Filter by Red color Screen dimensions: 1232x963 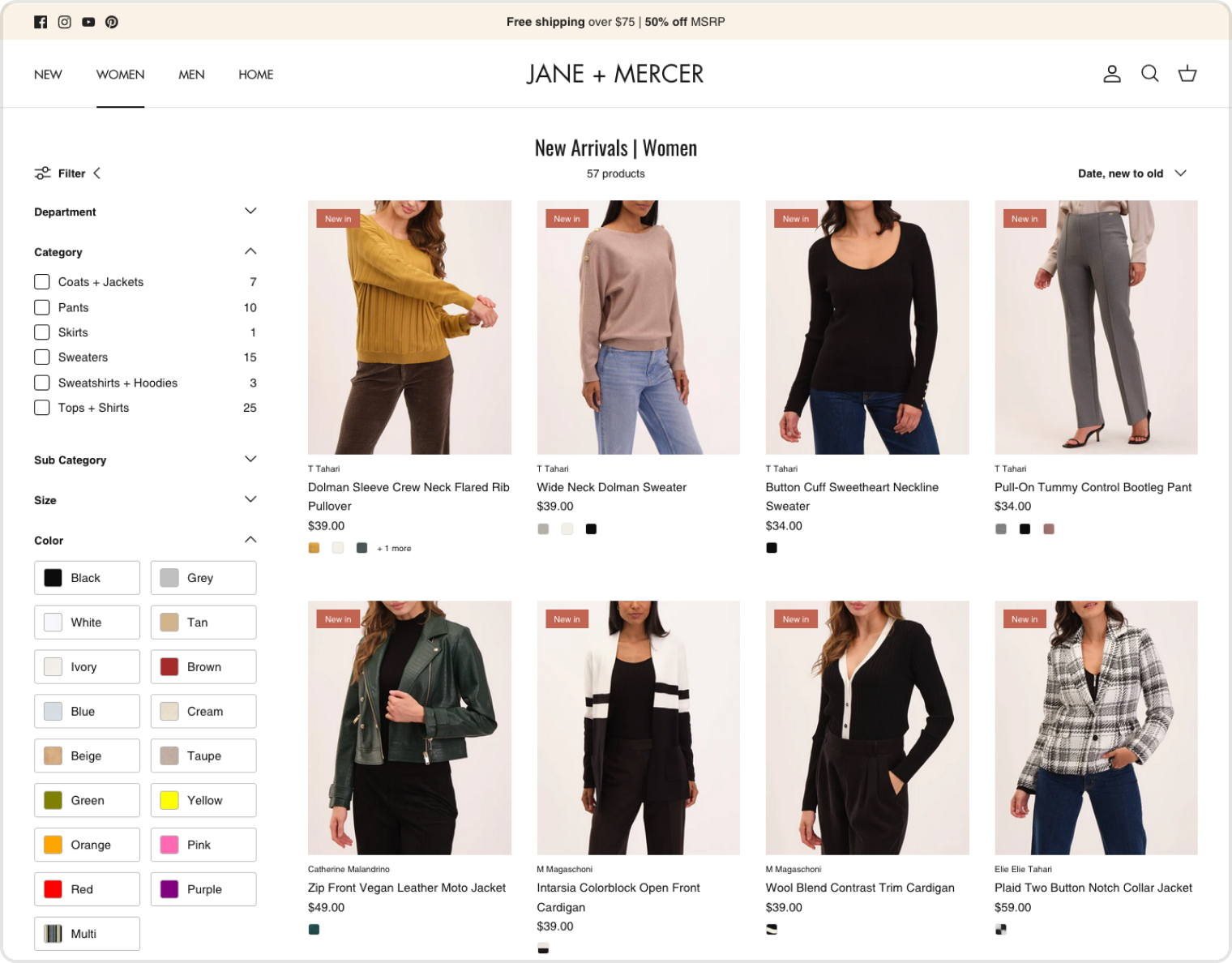point(87,889)
